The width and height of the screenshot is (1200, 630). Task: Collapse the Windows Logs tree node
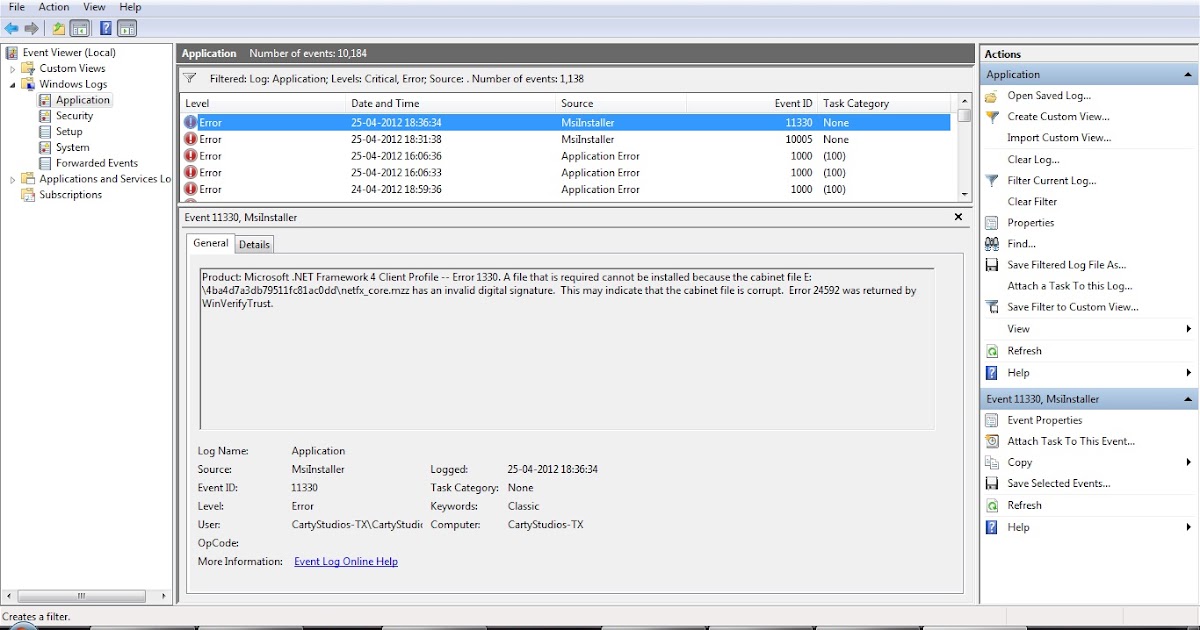tap(12, 84)
